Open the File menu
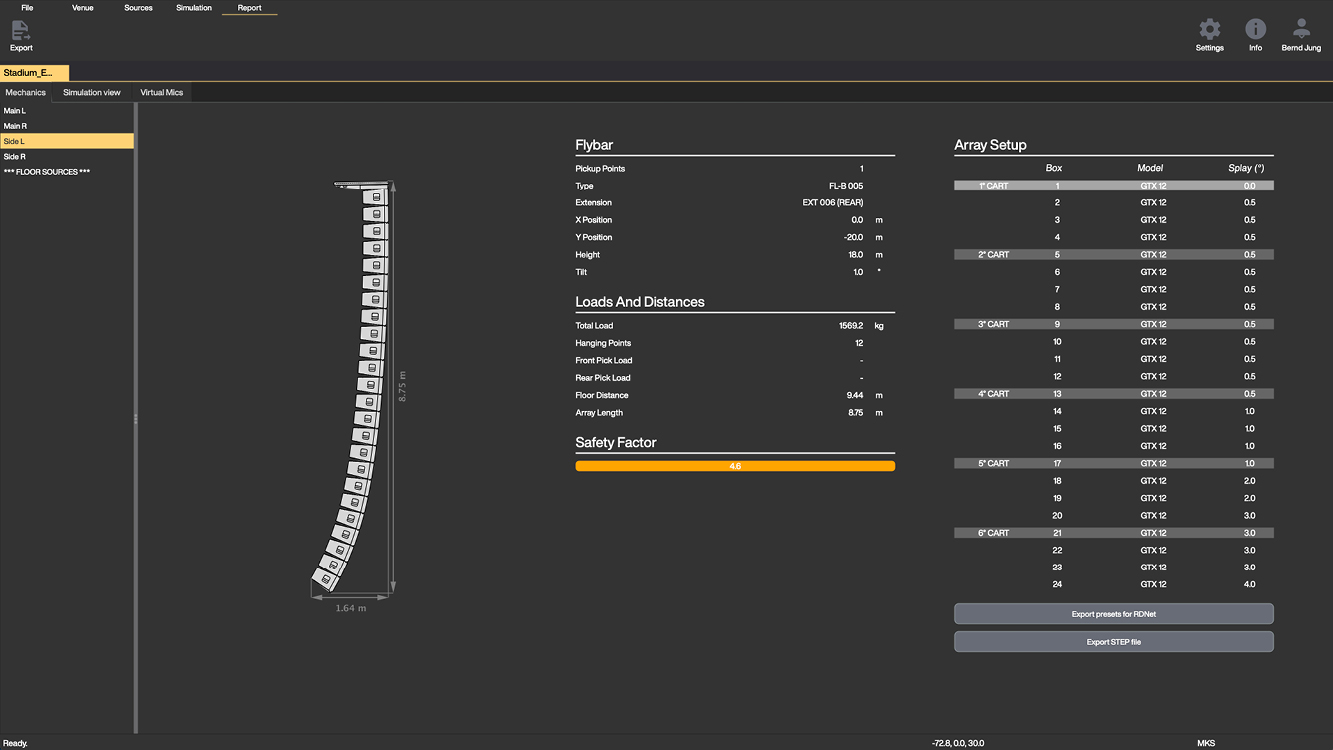This screenshot has width=1333, height=750. (27, 8)
